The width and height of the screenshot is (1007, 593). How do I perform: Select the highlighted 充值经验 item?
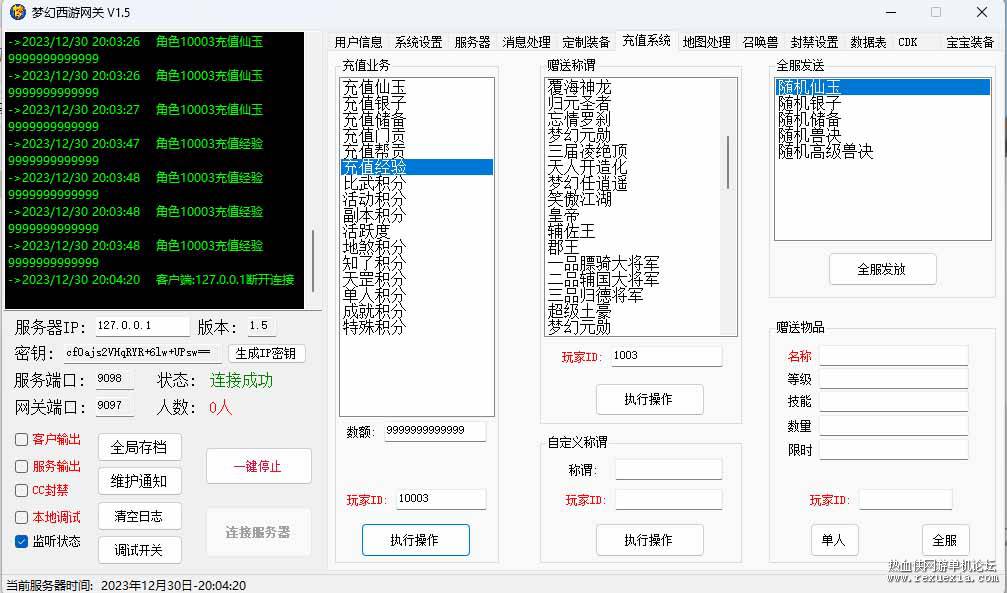click(x=417, y=167)
